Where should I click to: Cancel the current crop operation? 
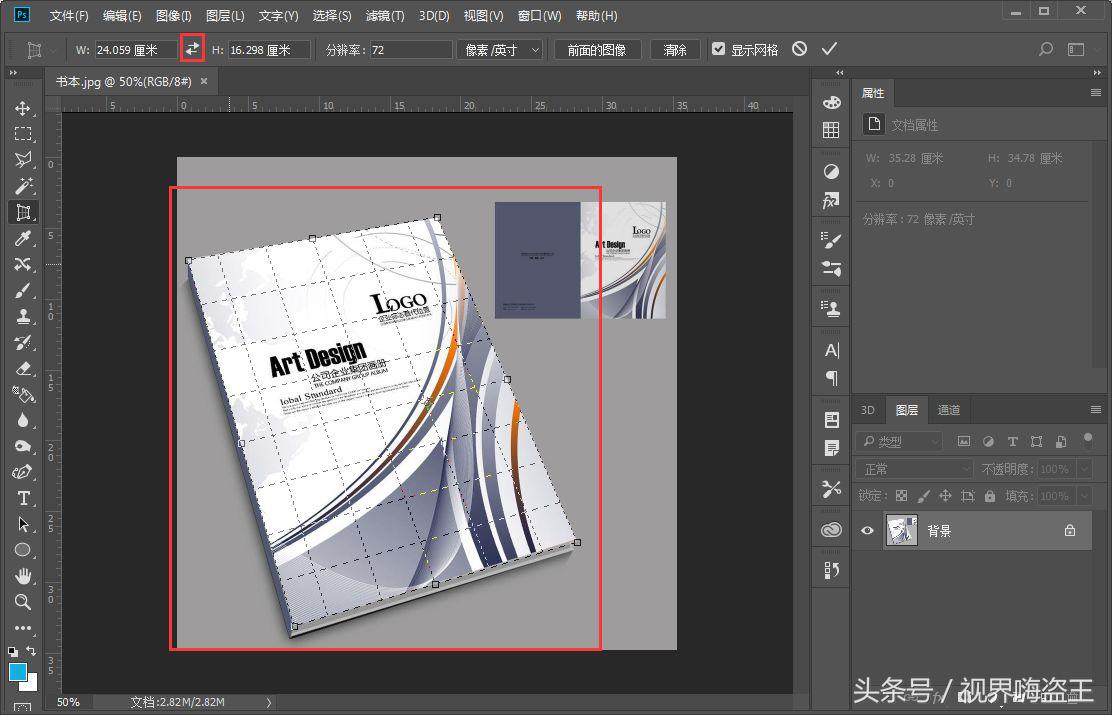[799, 49]
